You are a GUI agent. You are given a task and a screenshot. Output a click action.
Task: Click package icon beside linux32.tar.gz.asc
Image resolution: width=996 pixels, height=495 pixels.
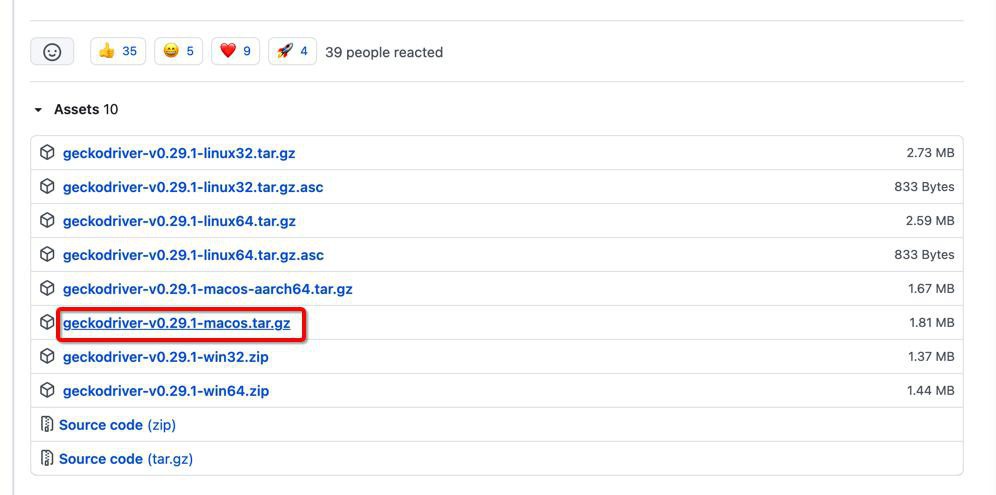coord(47,187)
